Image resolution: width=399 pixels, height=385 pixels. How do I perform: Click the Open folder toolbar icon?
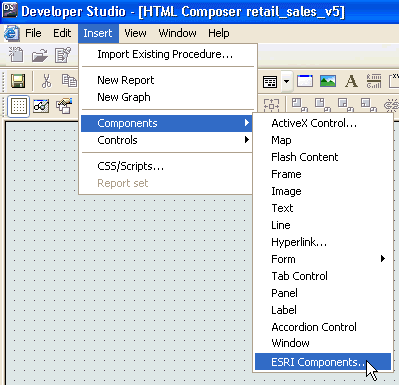tap(40, 55)
